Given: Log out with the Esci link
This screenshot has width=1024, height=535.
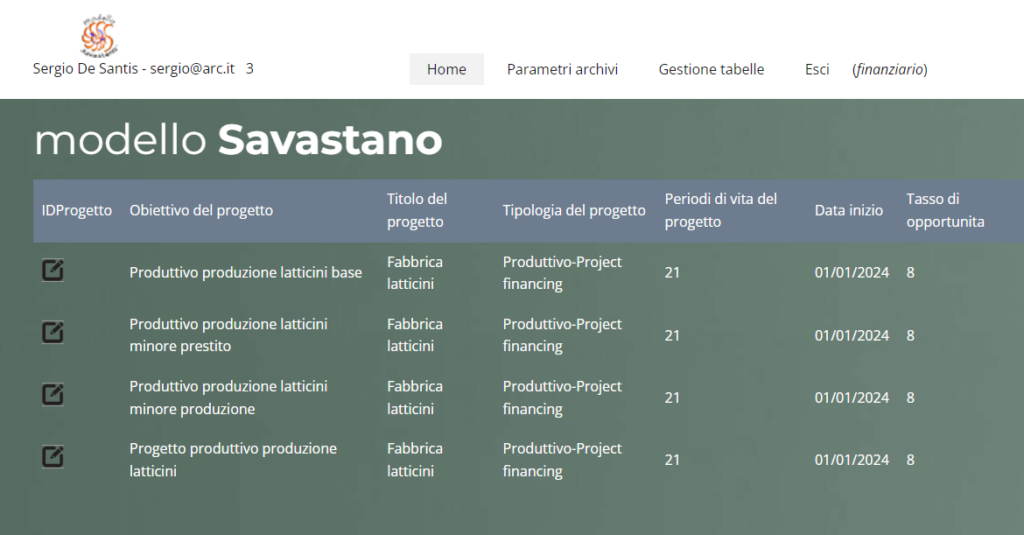Looking at the screenshot, I should point(817,69).
